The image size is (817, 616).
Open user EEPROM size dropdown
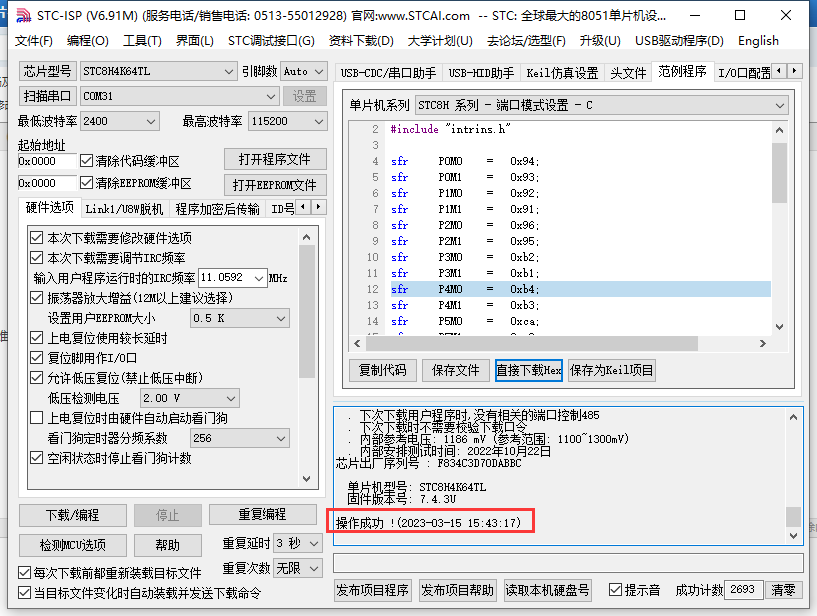click(240, 318)
